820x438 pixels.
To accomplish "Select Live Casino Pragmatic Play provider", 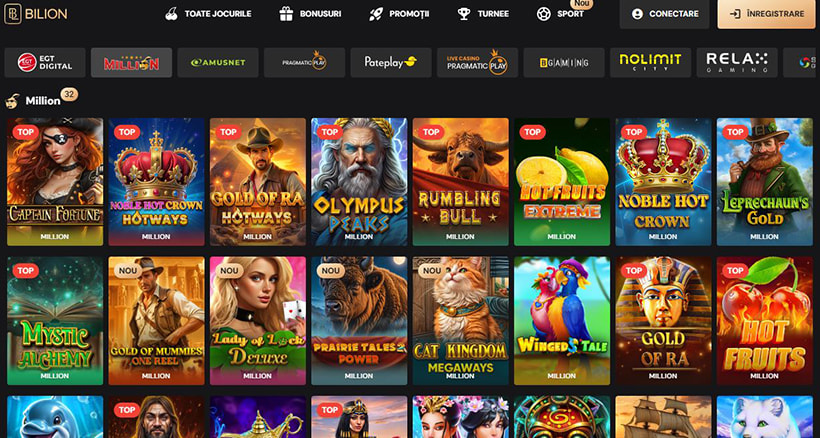I will [477, 63].
